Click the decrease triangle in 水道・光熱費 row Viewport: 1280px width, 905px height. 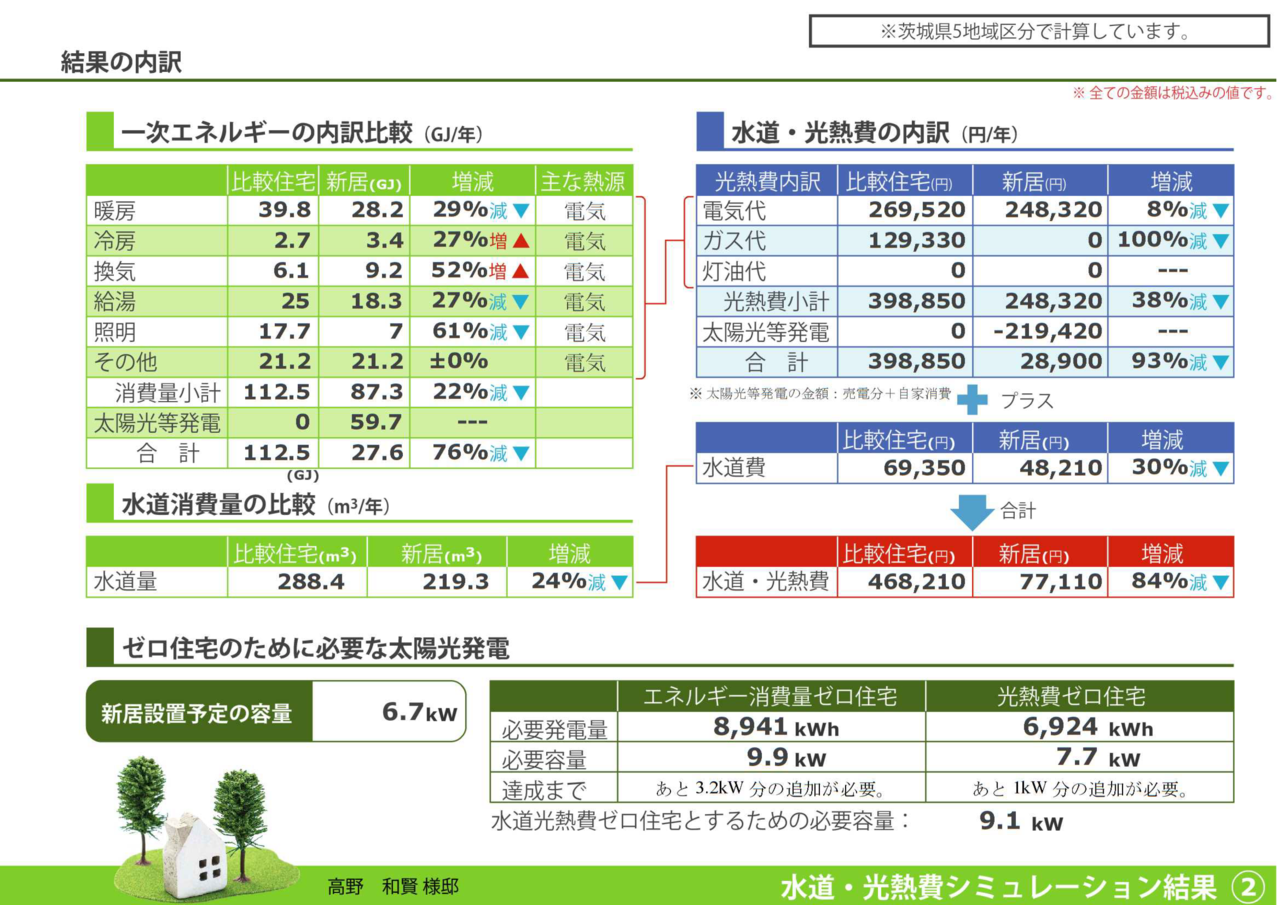(x=1220, y=582)
